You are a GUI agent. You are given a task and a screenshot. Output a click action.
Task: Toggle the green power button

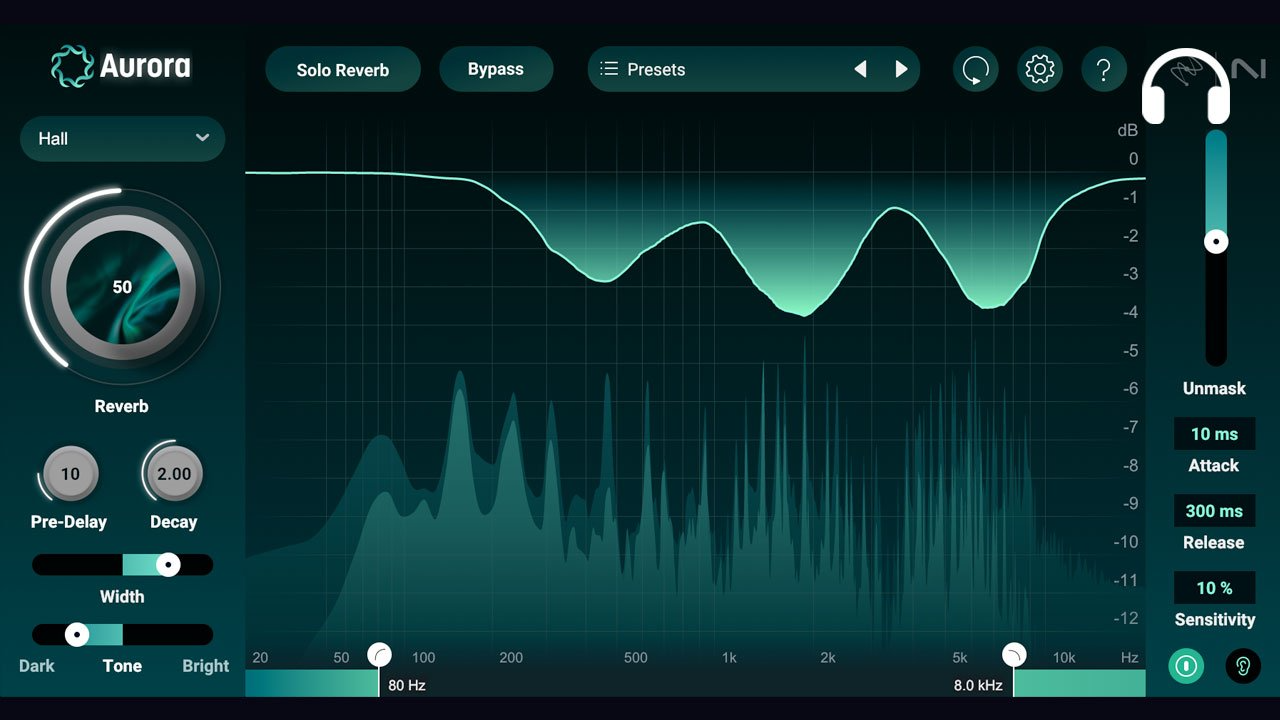1186,666
